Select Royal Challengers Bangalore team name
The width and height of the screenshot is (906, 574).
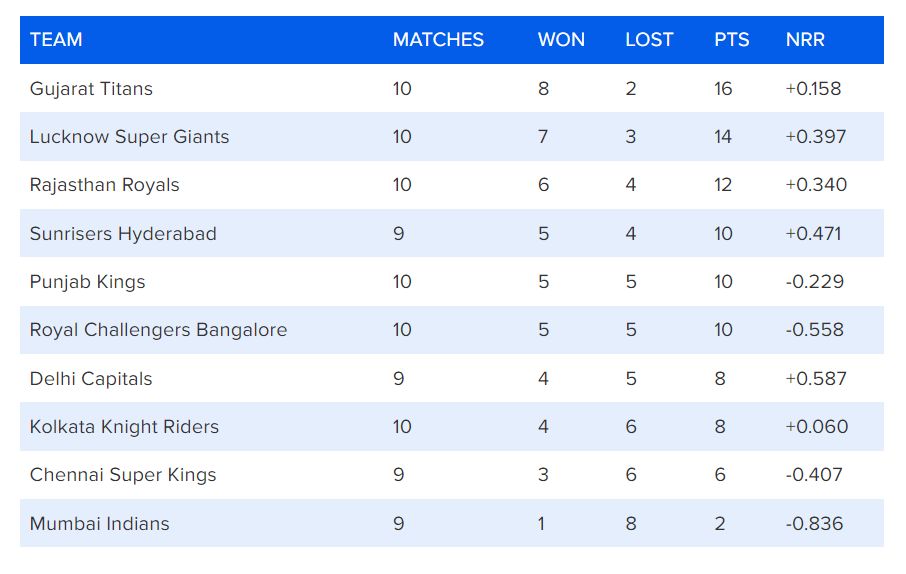158,330
